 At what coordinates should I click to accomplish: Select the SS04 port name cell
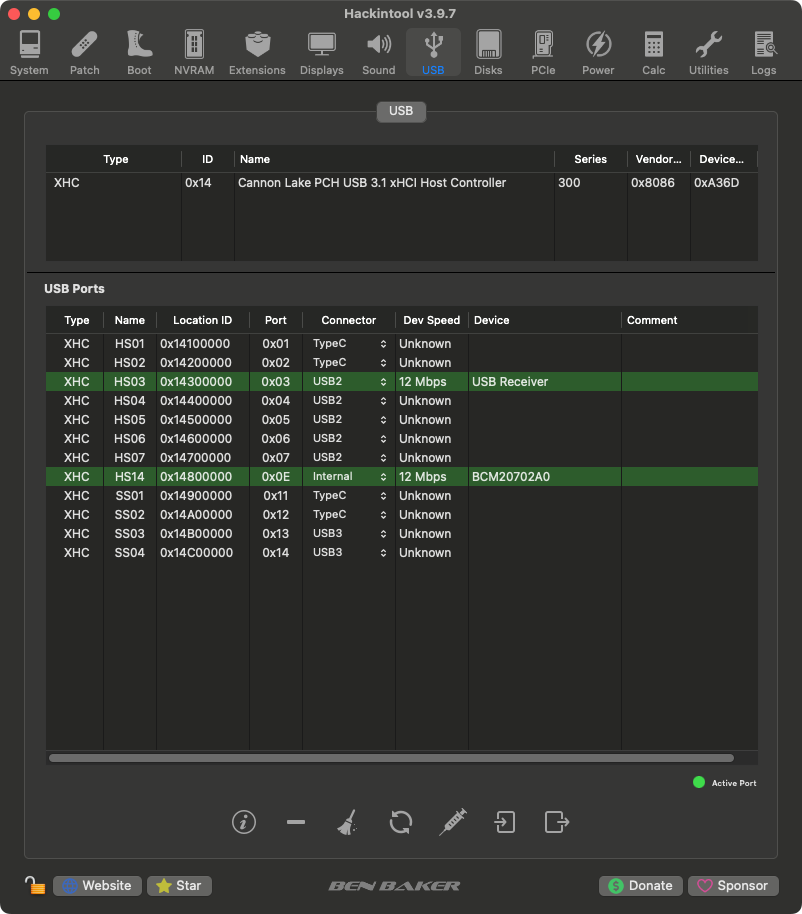point(129,553)
